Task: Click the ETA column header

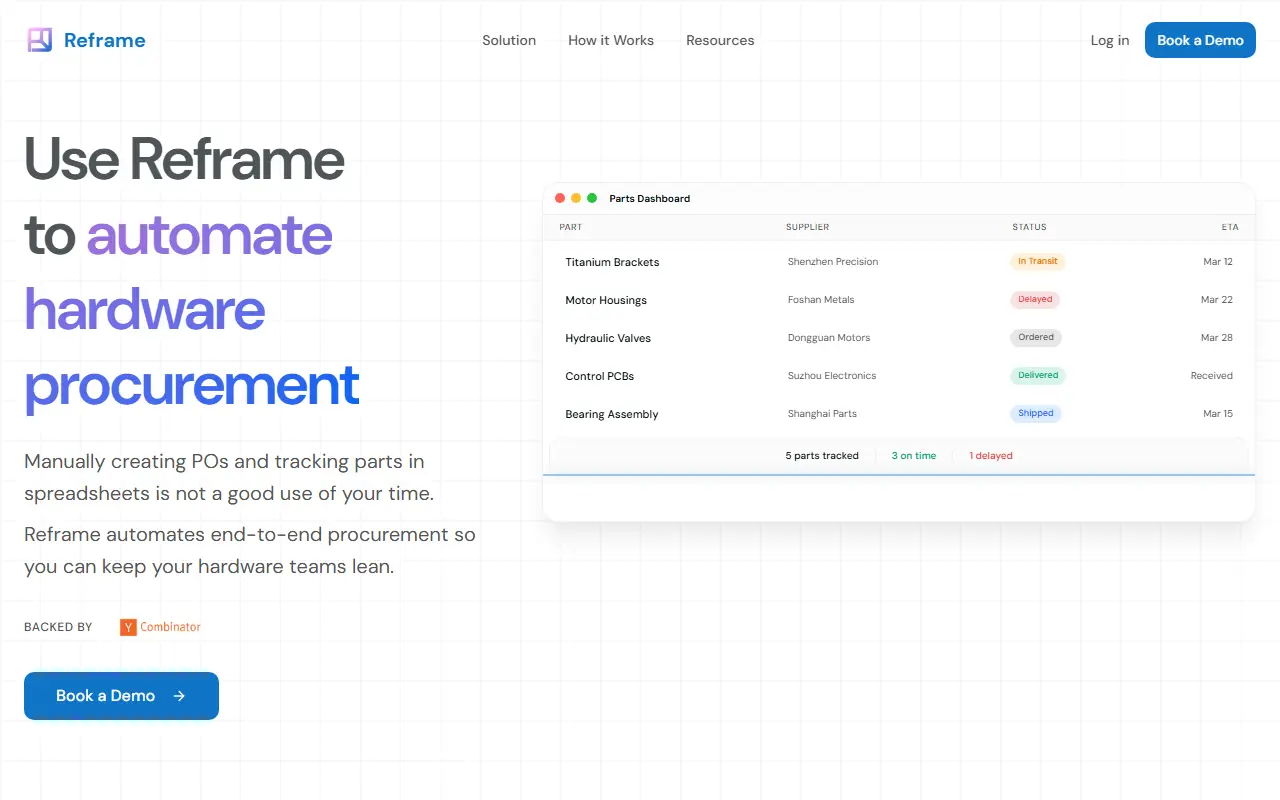Action: click(1230, 227)
